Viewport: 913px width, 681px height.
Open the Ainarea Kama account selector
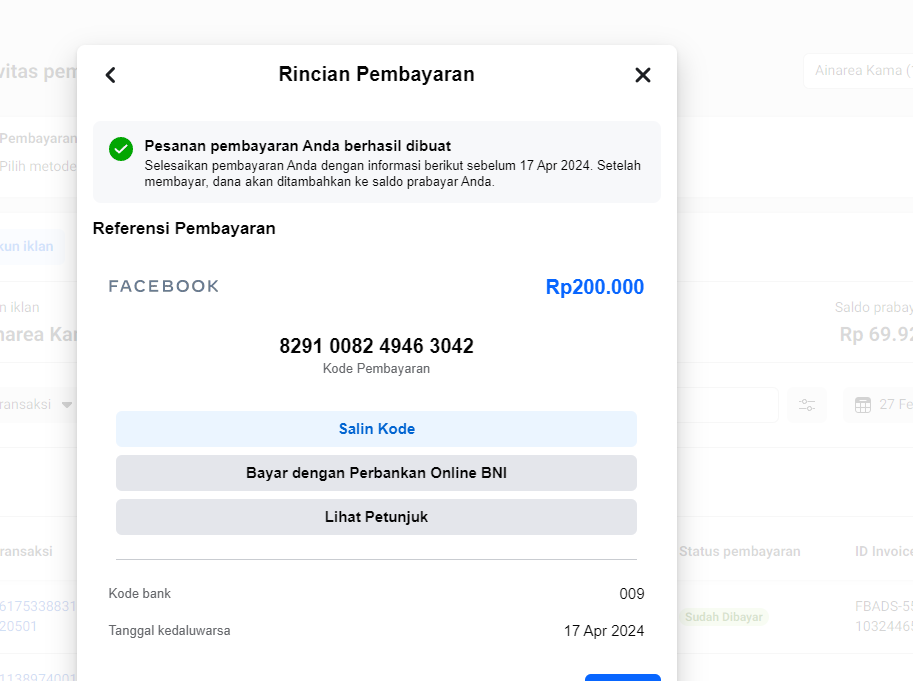[x=858, y=71]
